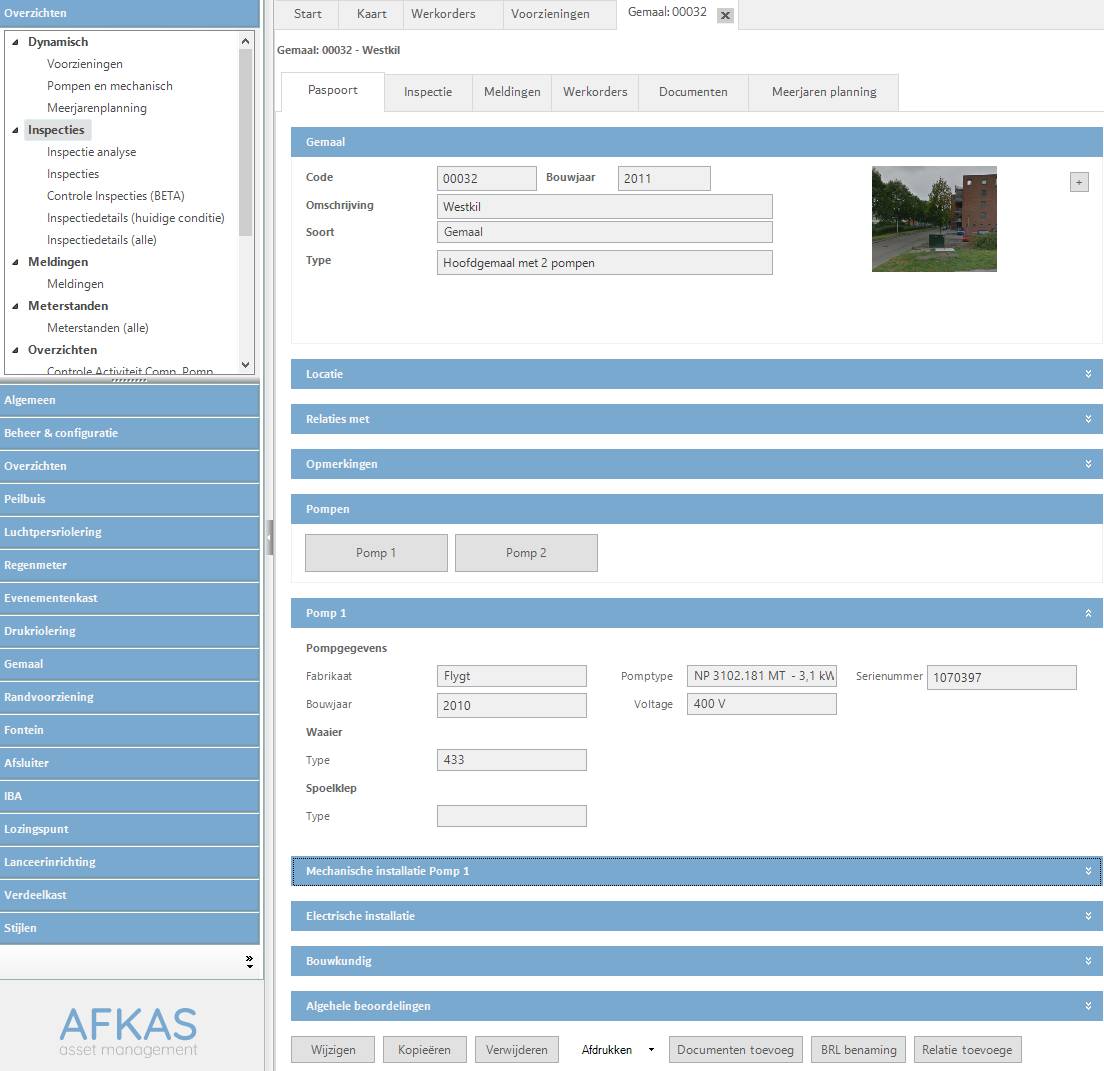Click the Wijzigen button
The width and height of the screenshot is (1104, 1071).
(334, 1050)
